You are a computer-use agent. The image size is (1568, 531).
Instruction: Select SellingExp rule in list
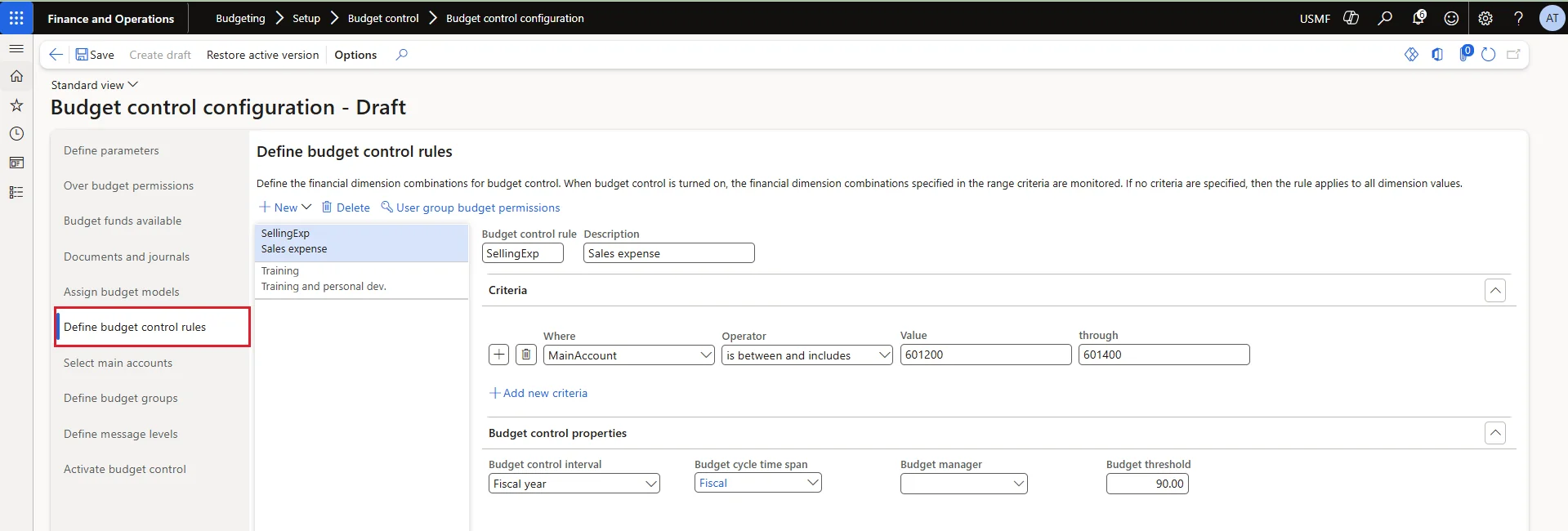pyautogui.click(x=361, y=241)
